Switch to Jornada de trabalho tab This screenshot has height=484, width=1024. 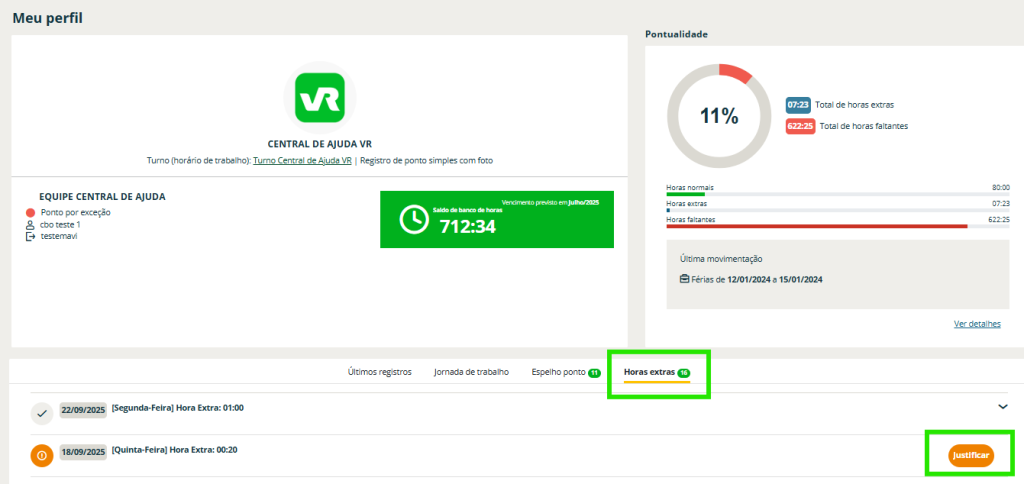(471, 372)
